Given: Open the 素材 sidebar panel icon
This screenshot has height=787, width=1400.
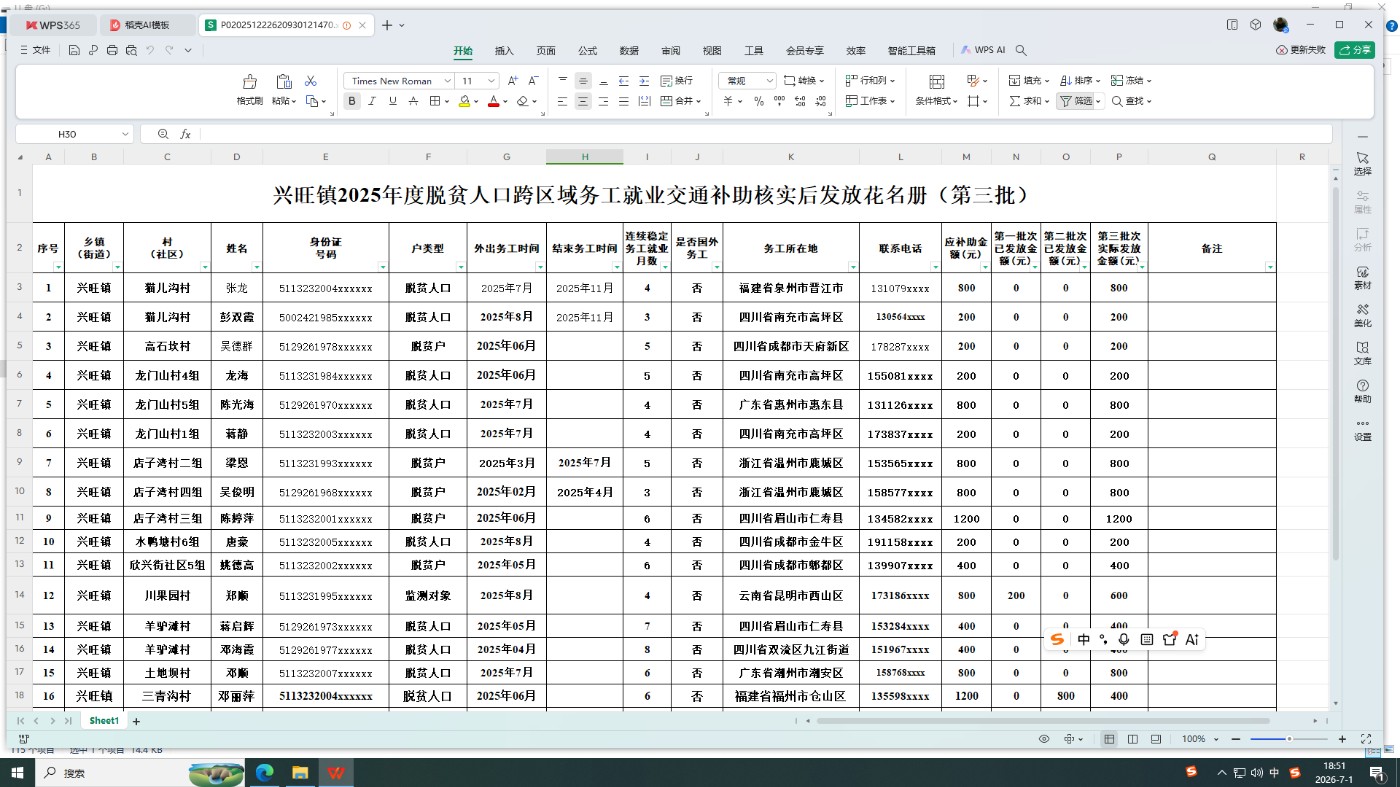Looking at the screenshot, I should [1362, 277].
